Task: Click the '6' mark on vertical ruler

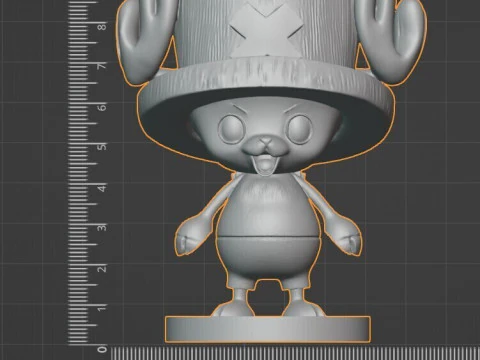Action: 102,107
